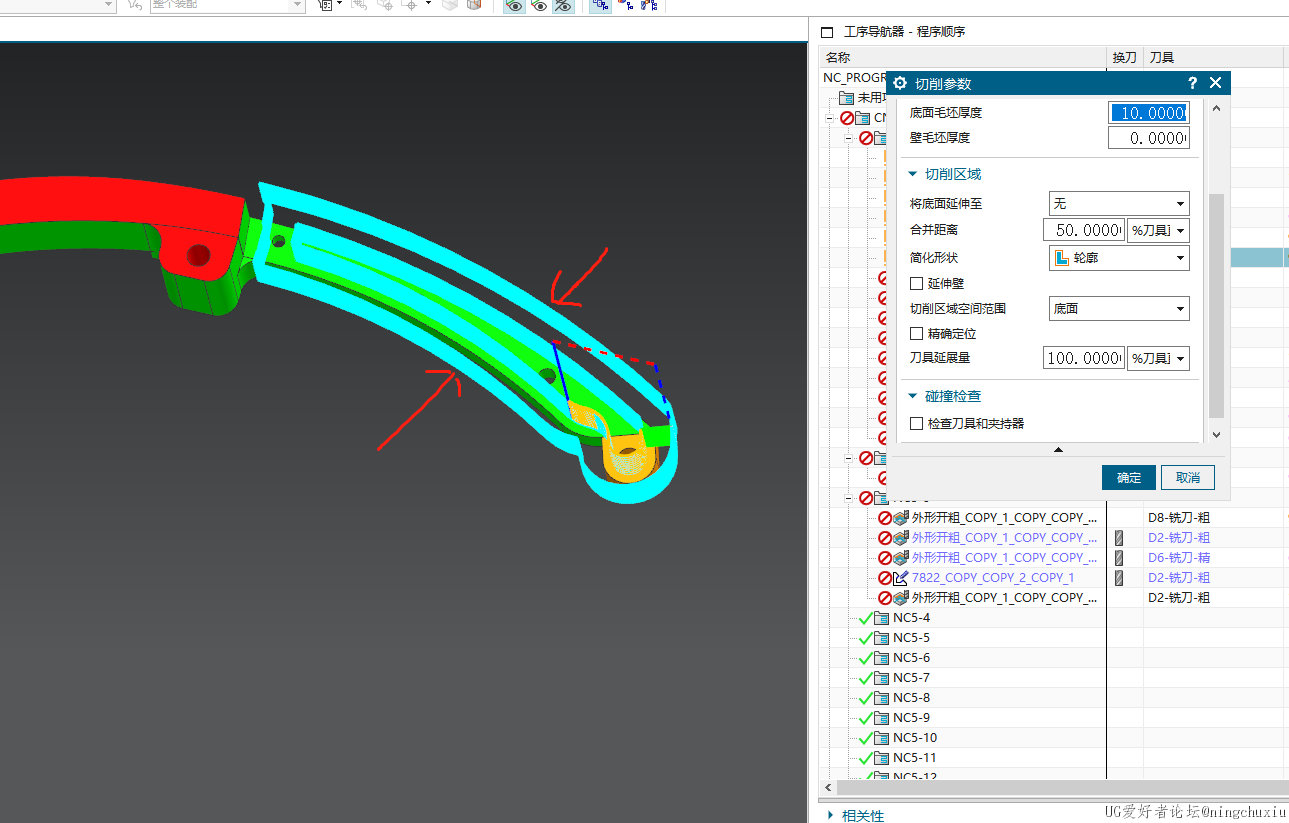Collapse the 碰撞检查 section
Screen dimensions: 1289x823
tap(913, 397)
